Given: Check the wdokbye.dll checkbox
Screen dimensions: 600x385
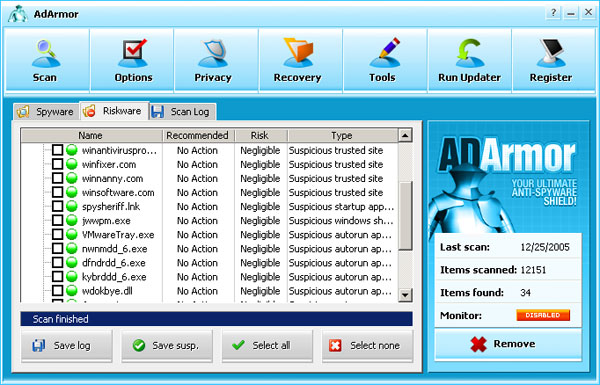Looking at the screenshot, I should tap(57, 290).
